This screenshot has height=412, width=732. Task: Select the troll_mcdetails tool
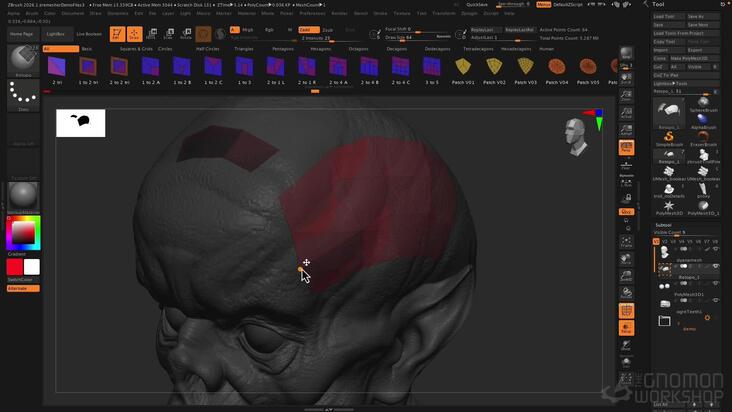pyautogui.click(x=669, y=190)
